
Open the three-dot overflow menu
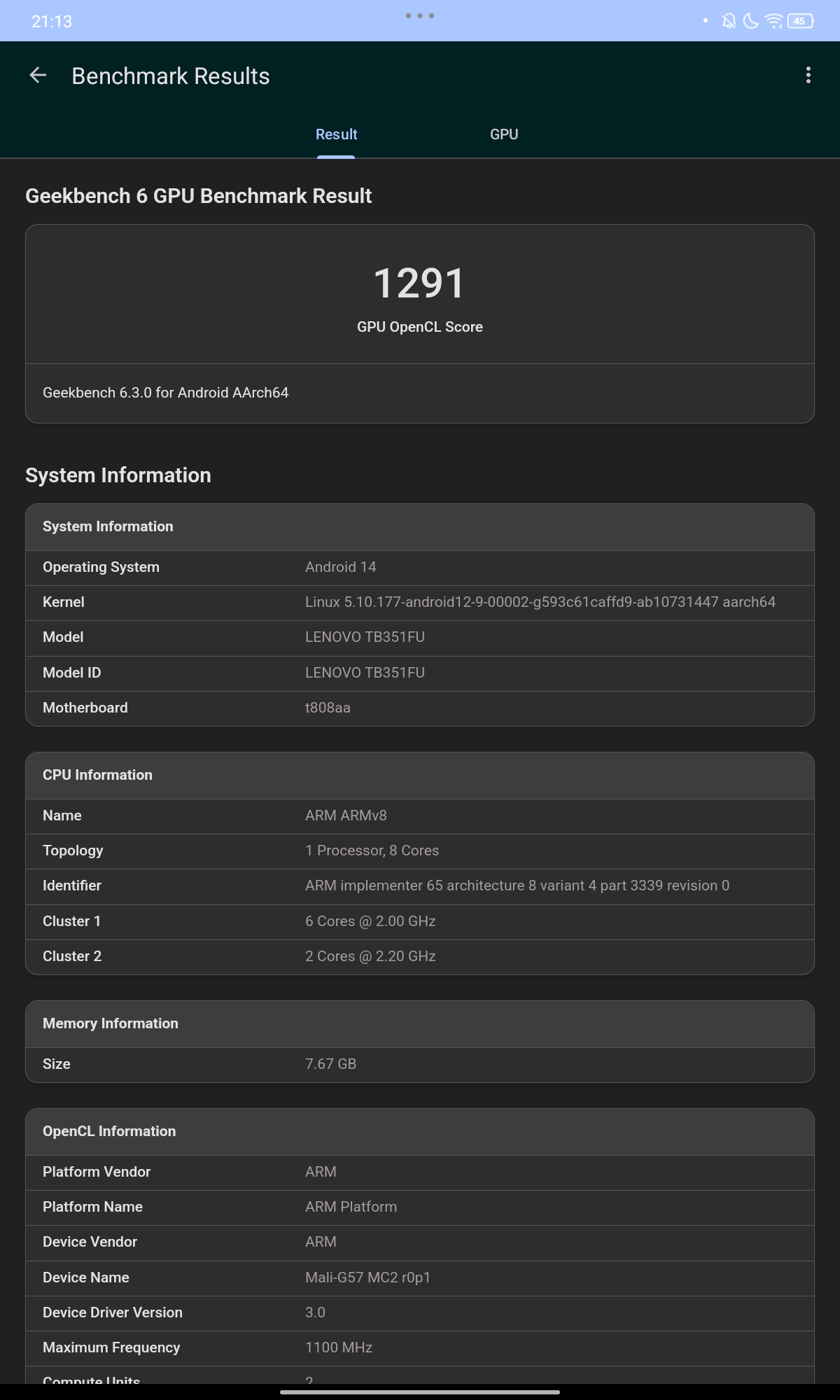808,76
